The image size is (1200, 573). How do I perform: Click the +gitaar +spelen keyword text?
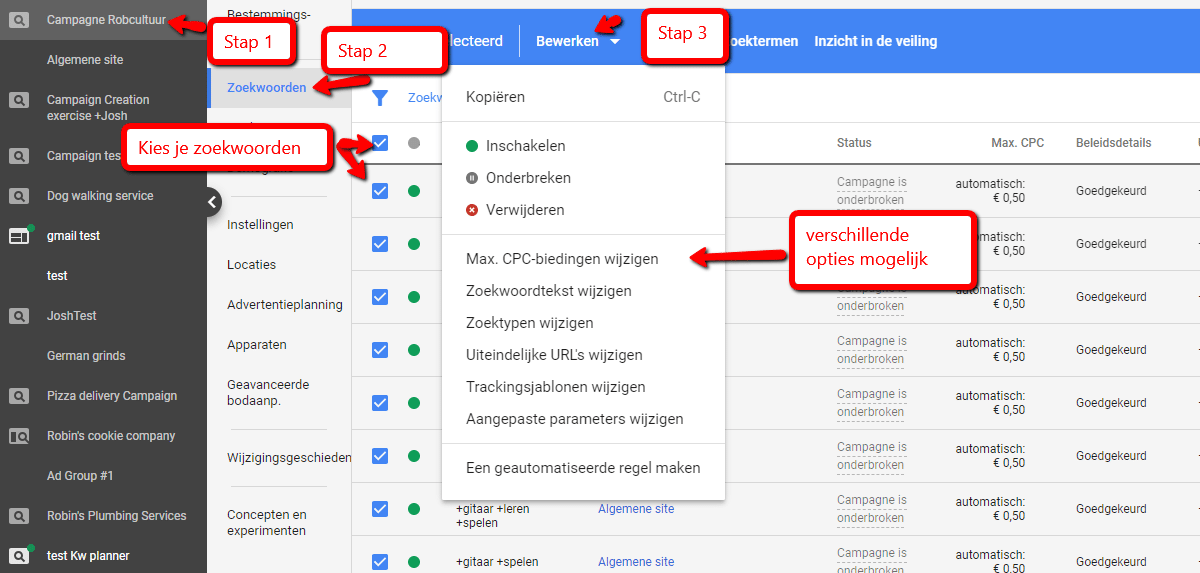click(497, 562)
